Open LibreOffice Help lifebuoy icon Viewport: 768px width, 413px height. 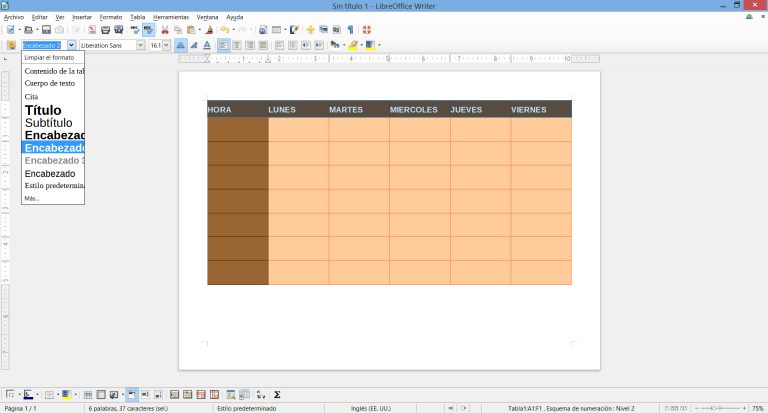coord(367,30)
